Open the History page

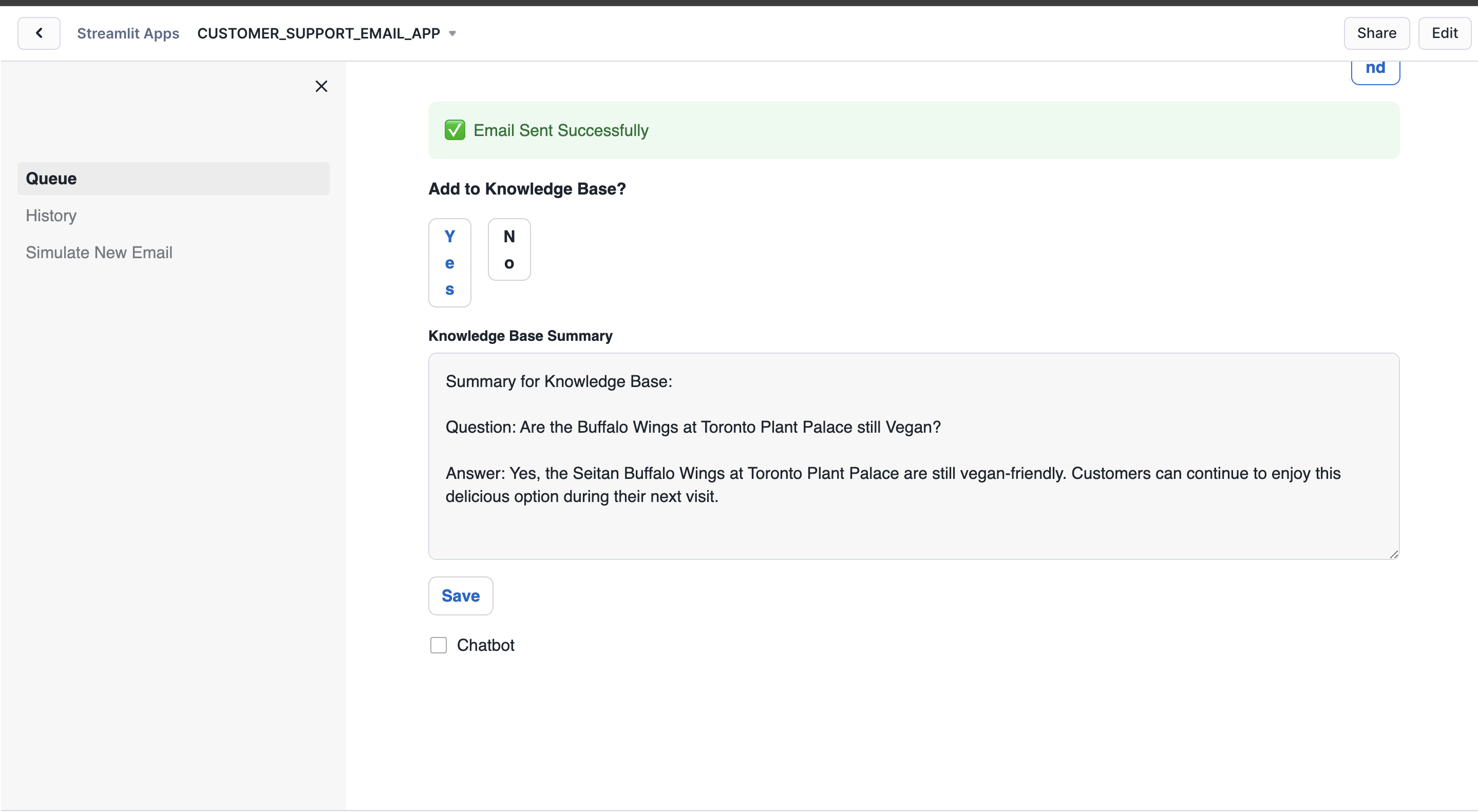51,216
